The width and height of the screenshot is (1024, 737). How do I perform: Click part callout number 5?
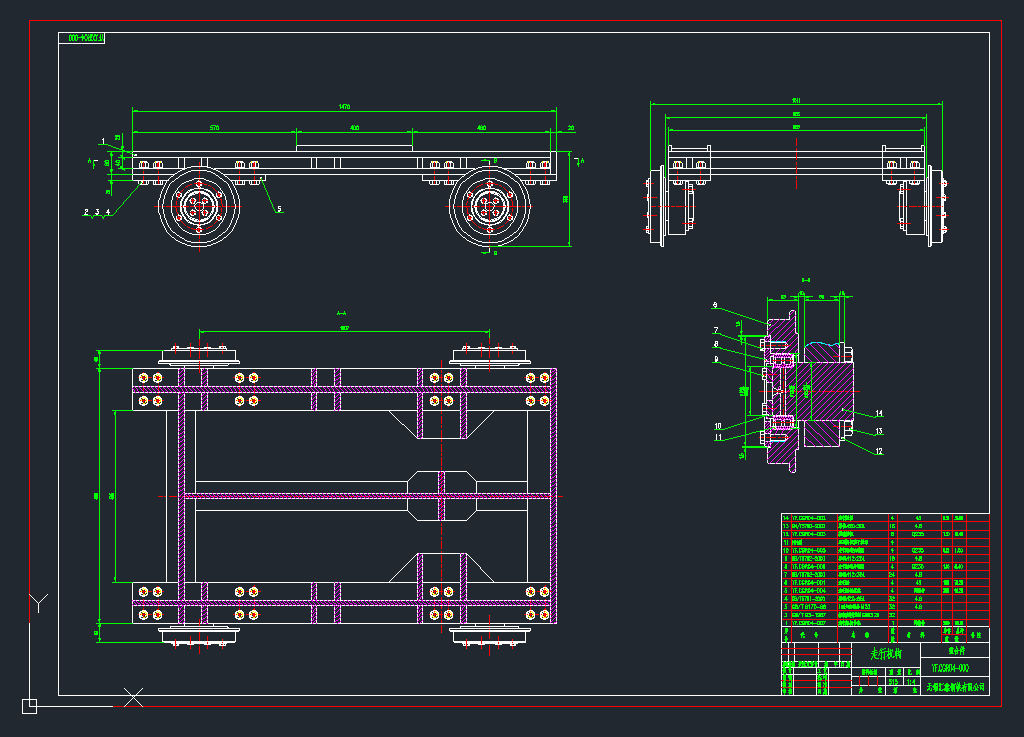click(x=279, y=209)
